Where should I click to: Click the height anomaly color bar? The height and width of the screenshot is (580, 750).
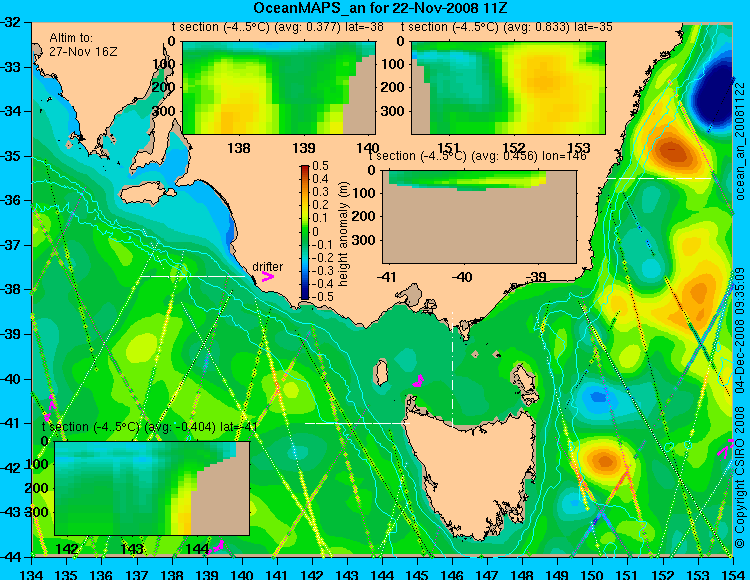[x=305, y=232]
